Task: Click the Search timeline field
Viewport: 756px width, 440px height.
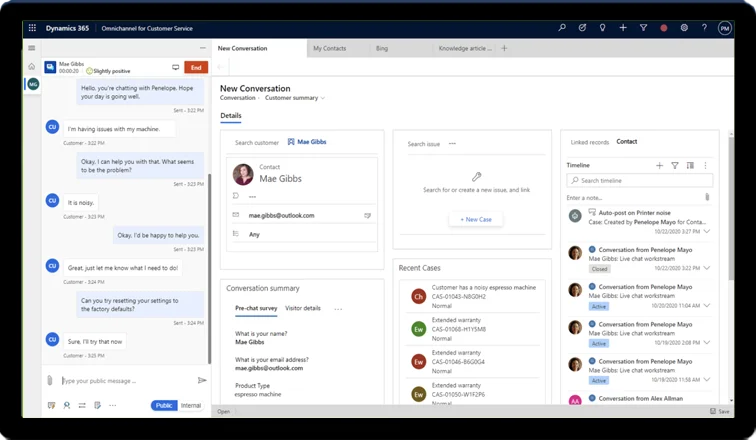Action: 639,180
